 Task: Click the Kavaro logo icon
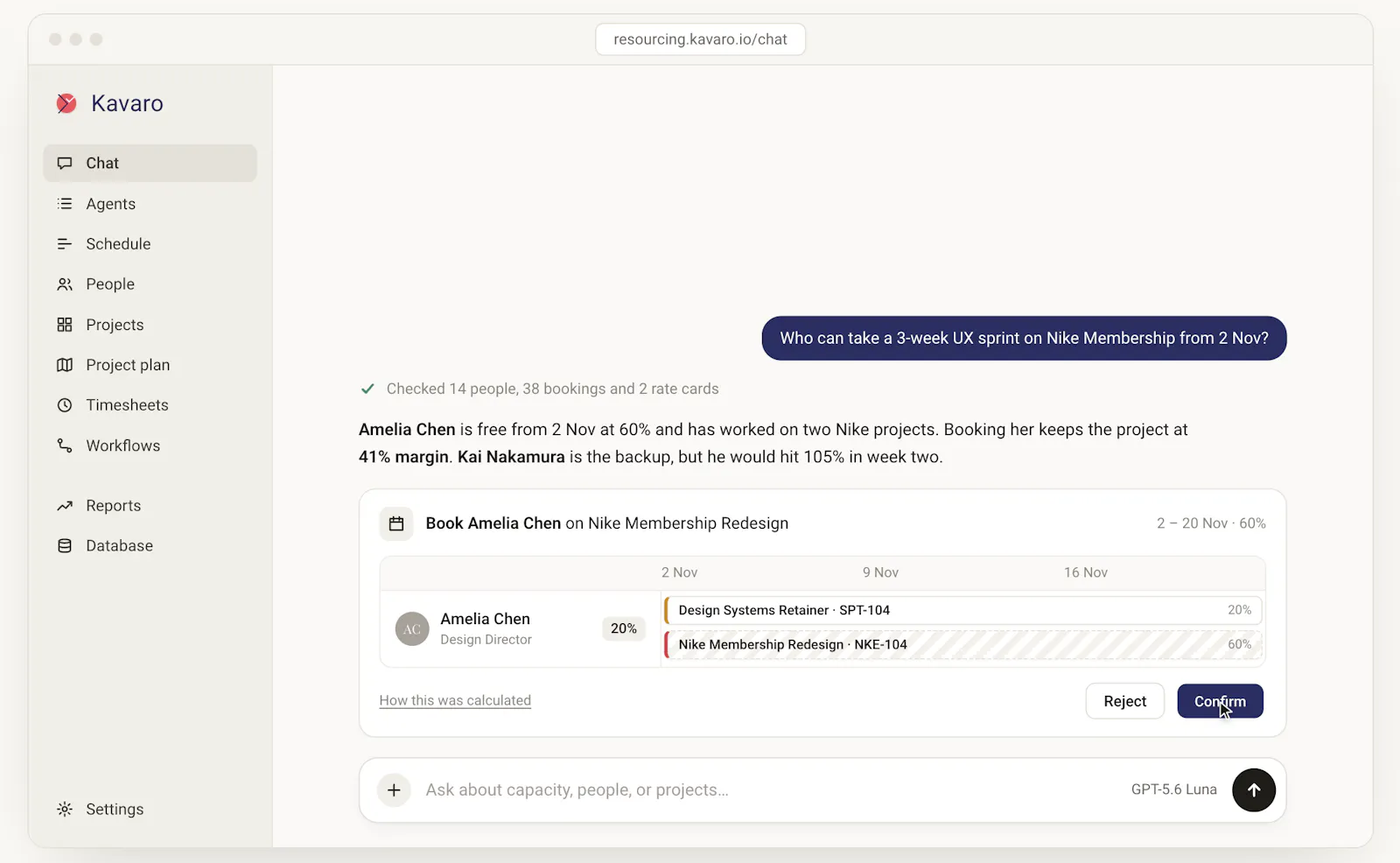pos(66,103)
